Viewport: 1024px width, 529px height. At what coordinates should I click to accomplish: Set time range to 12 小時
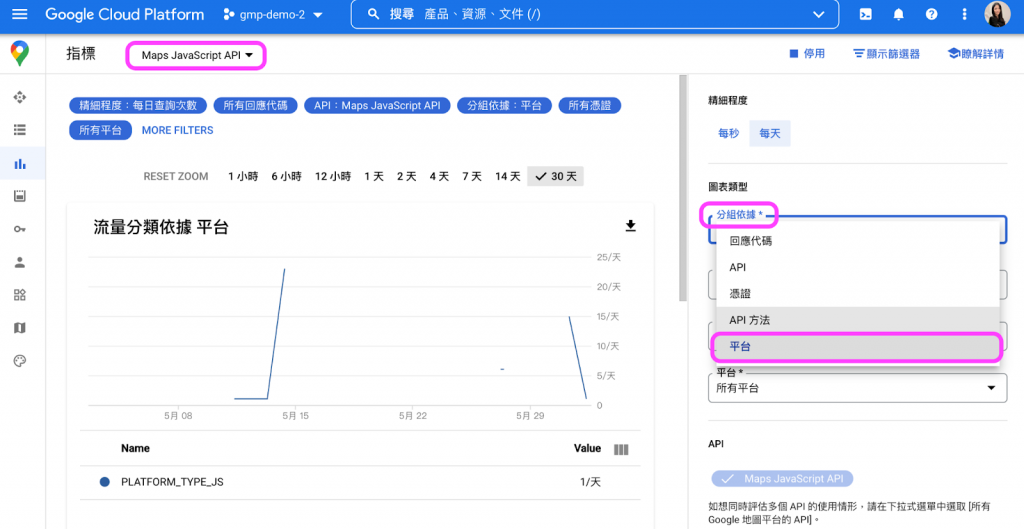click(x=333, y=176)
